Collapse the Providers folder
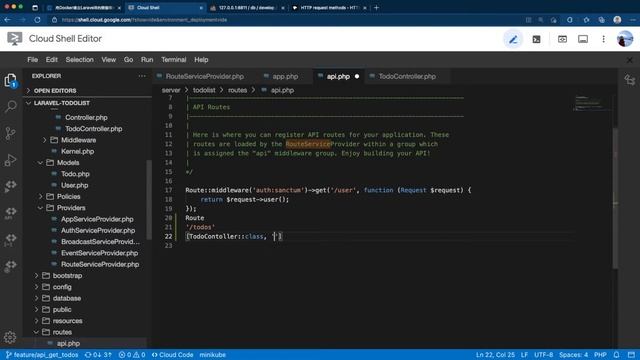The height and width of the screenshot is (360, 640). pyautogui.click(x=71, y=208)
